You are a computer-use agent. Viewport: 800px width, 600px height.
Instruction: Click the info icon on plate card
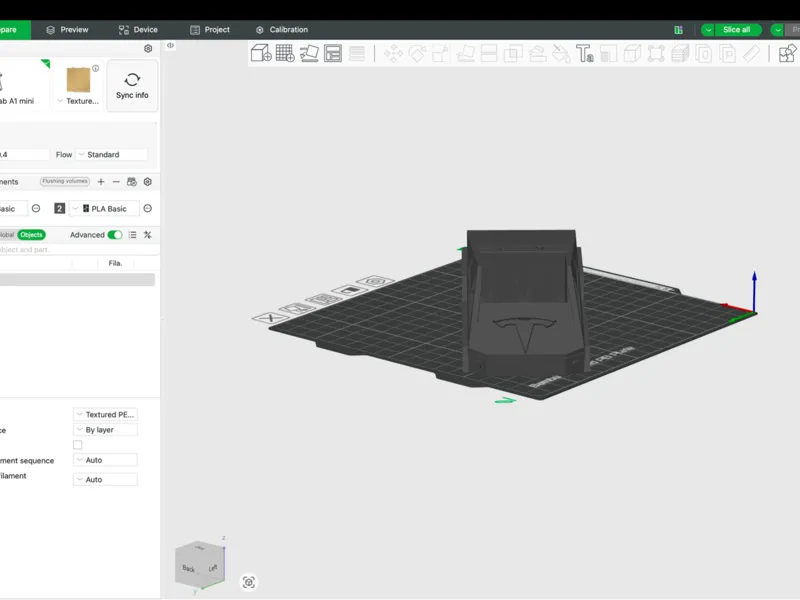click(95, 68)
